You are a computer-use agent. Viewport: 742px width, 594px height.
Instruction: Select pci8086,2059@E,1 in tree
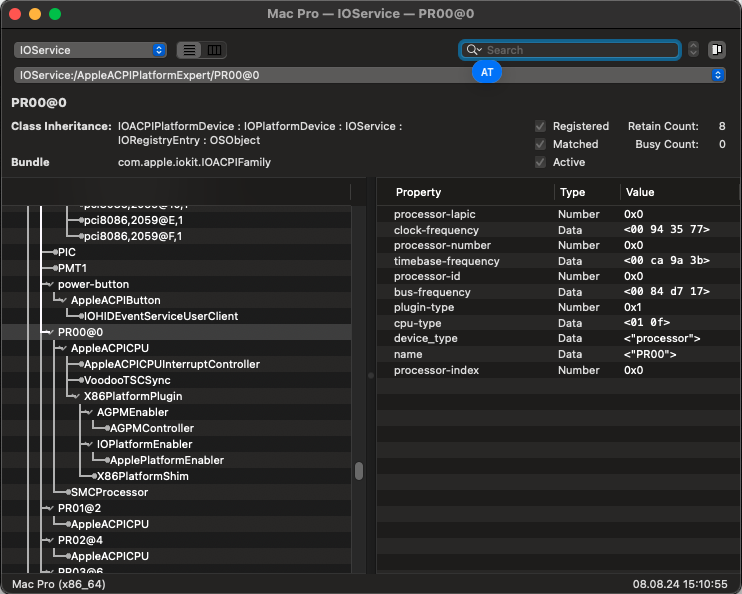[x=133, y=221]
